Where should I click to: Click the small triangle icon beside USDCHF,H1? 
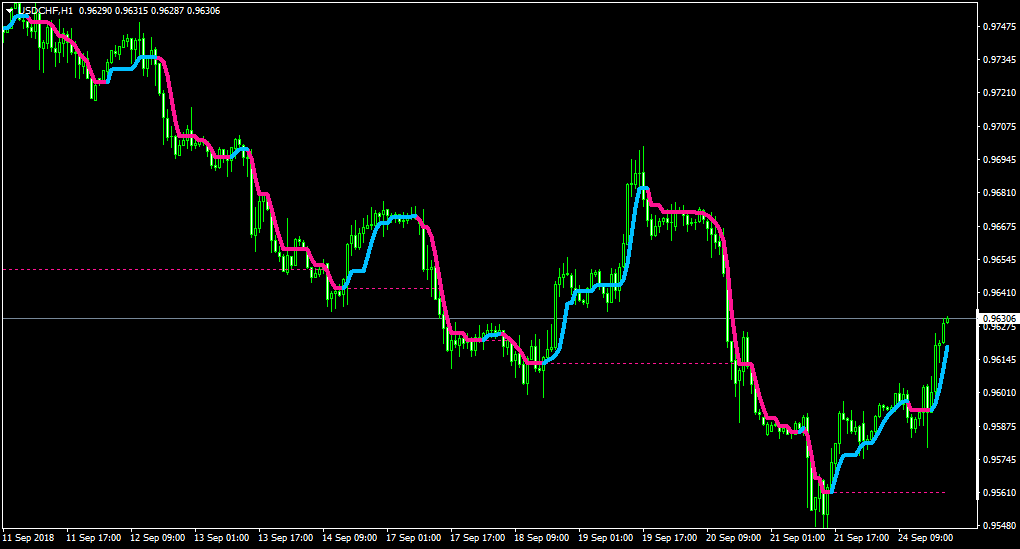10,11
